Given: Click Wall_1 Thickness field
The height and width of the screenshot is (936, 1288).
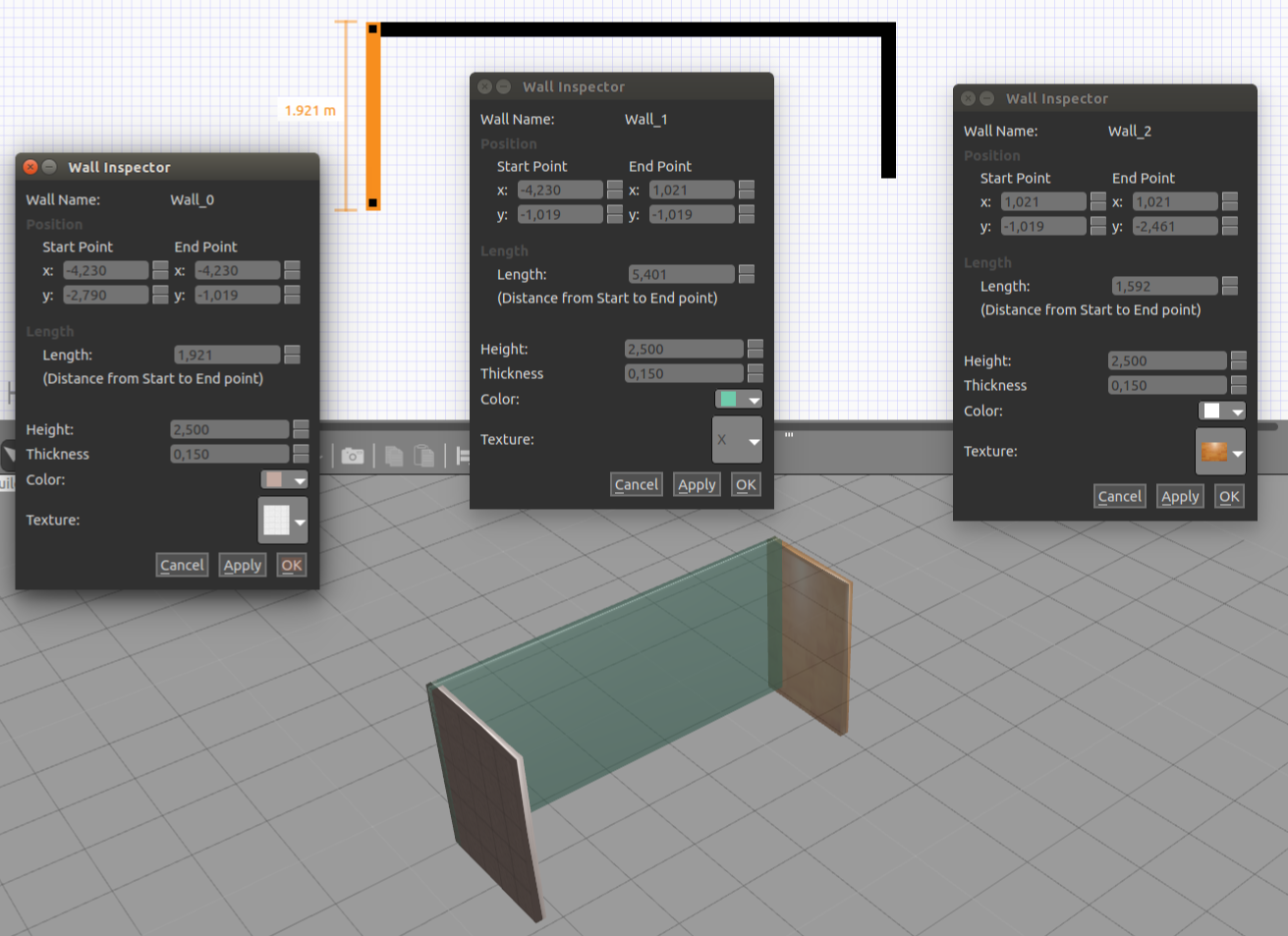Looking at the screenshot, I should 684,373.
